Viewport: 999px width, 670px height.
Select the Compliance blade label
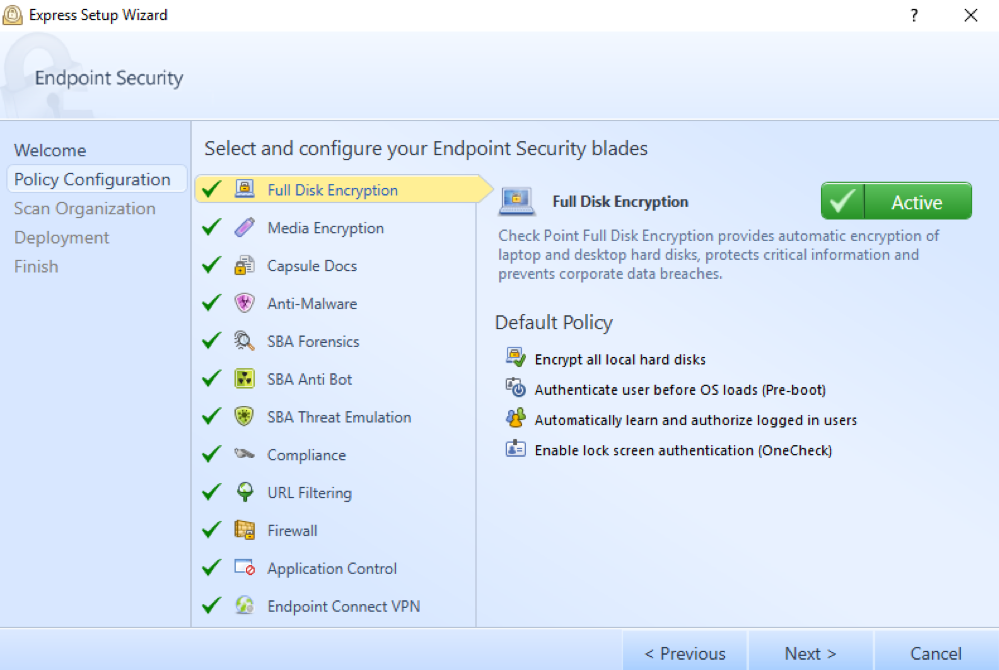click(x=306, y=455)
